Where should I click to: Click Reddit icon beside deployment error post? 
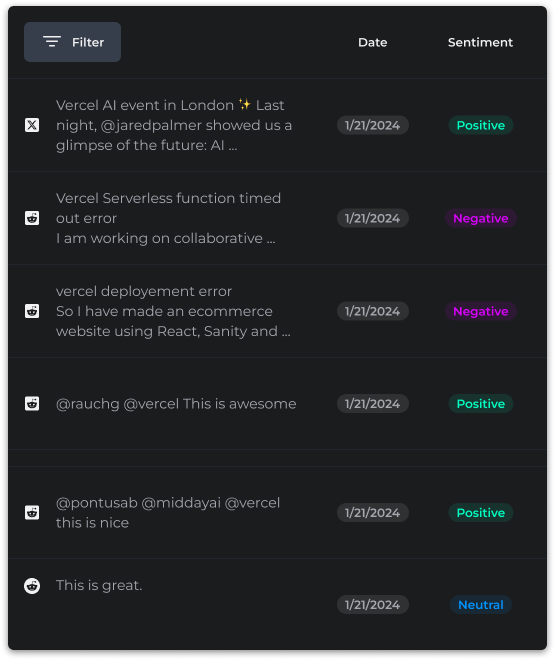pos(32,311)
